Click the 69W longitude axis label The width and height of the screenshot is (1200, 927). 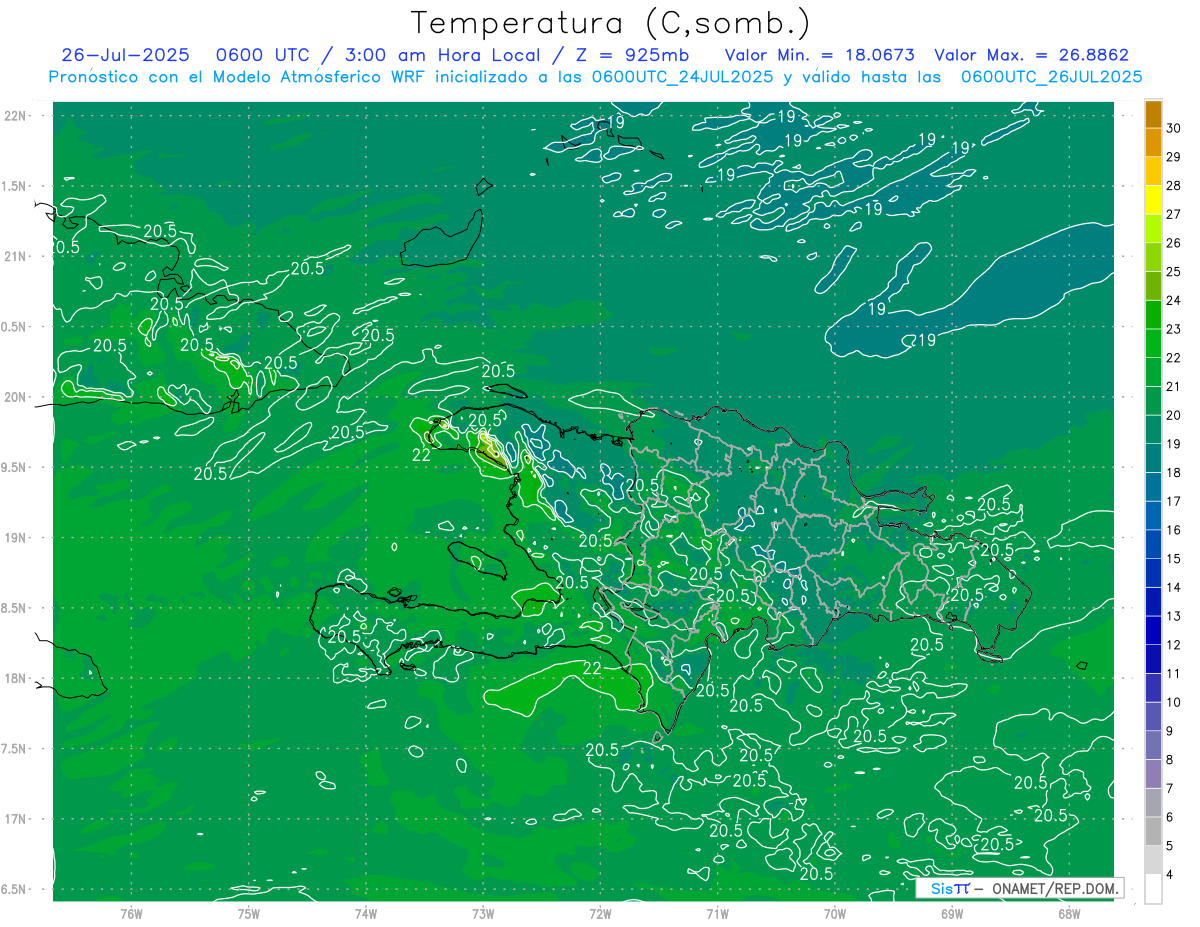coord(952,913)
